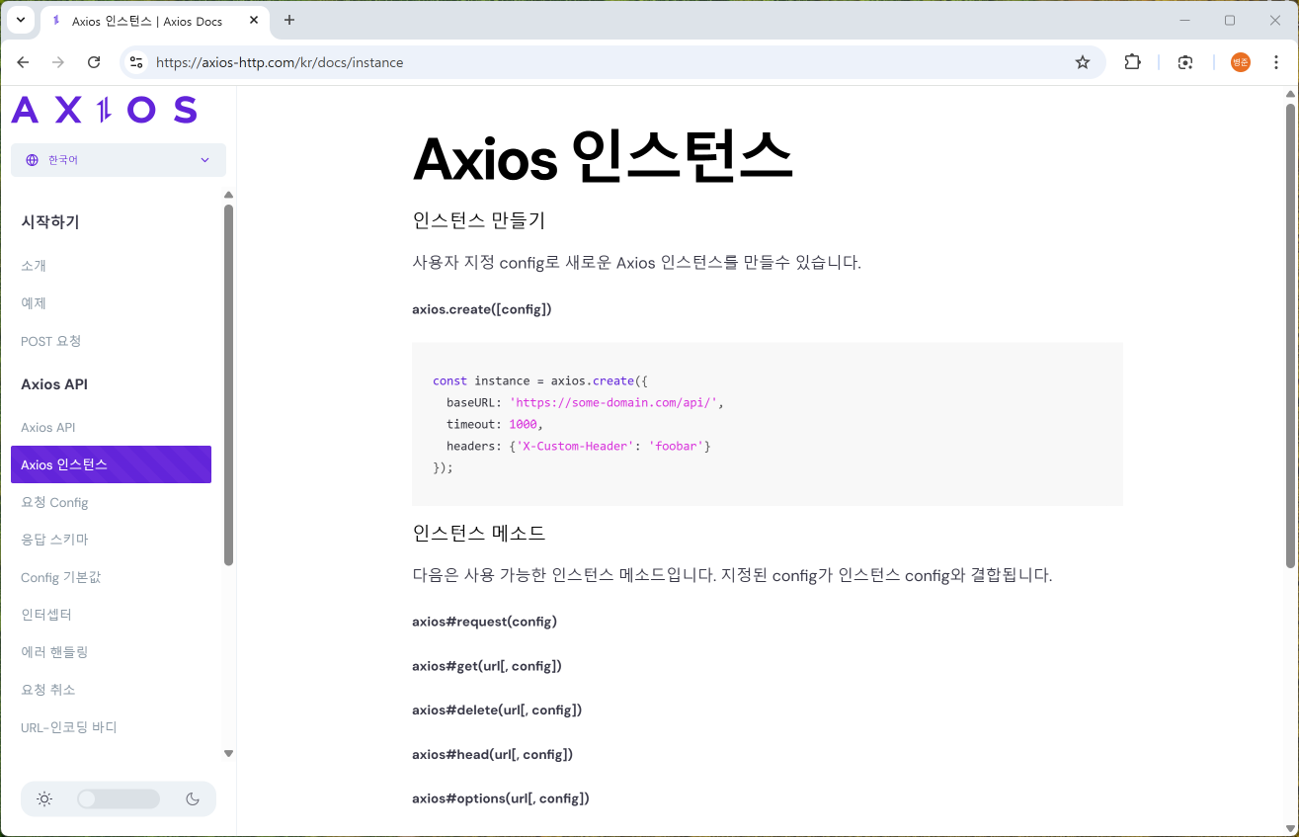
Task: Open the 에러 핸들링 sidebar item
Action: pyautogui.click(x=54, y=652)
